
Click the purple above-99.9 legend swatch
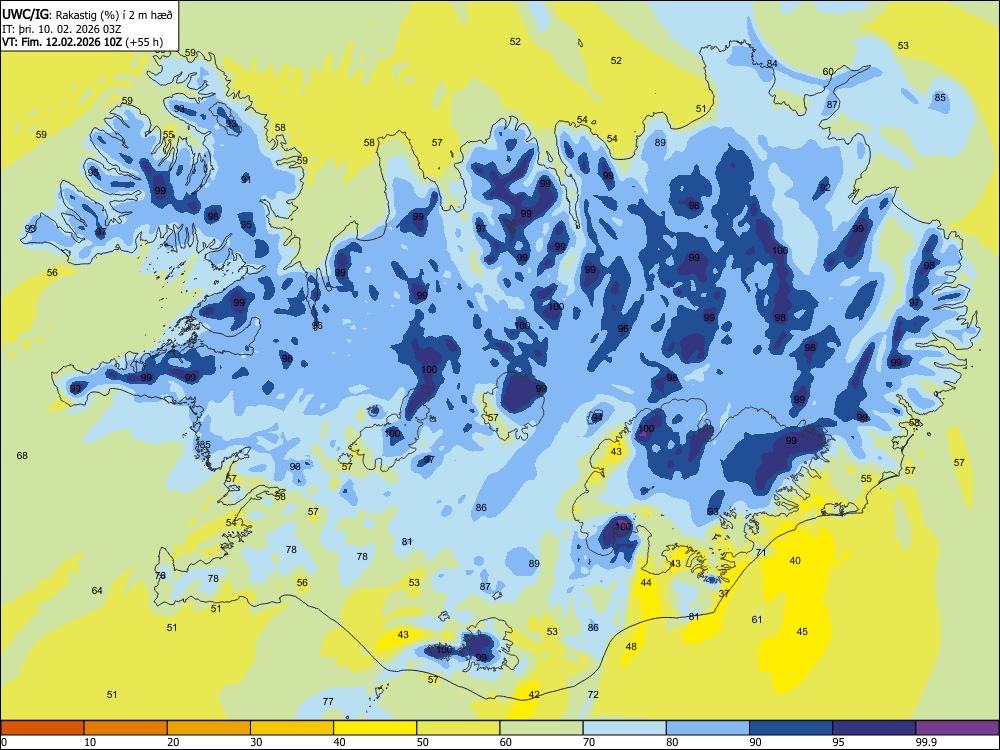tap(957, 728)
